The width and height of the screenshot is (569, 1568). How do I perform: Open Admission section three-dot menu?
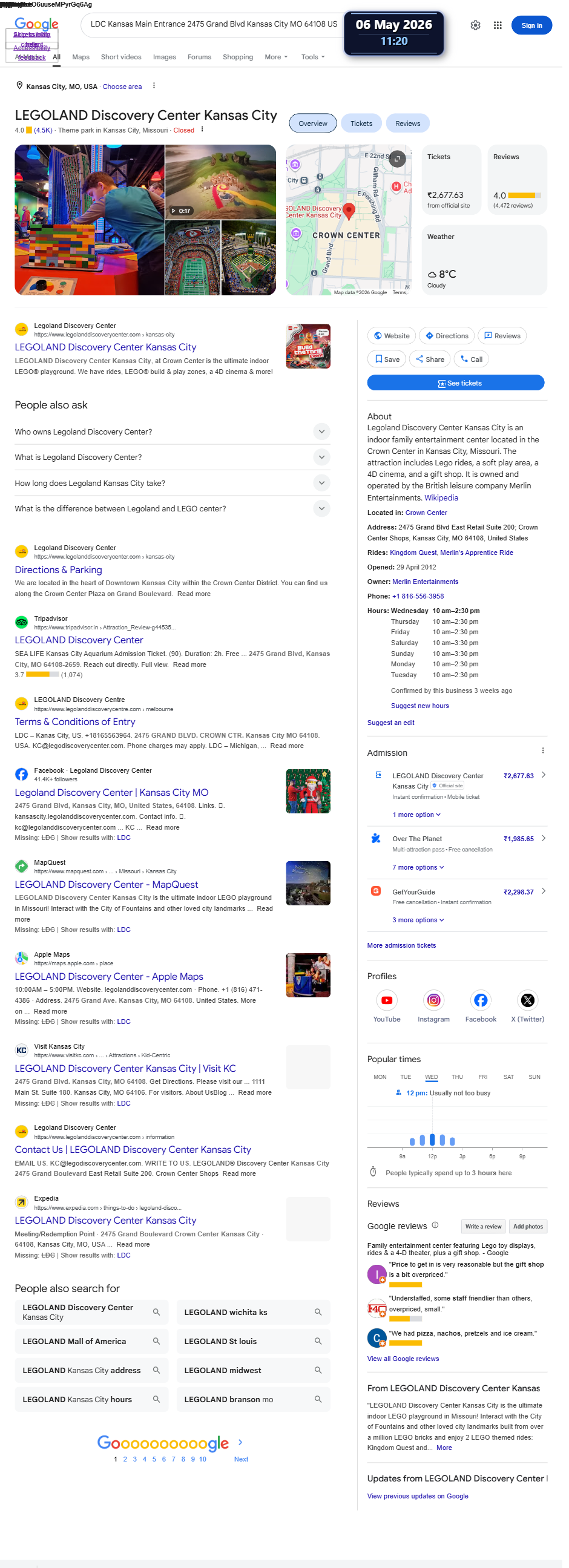(543, 750)
